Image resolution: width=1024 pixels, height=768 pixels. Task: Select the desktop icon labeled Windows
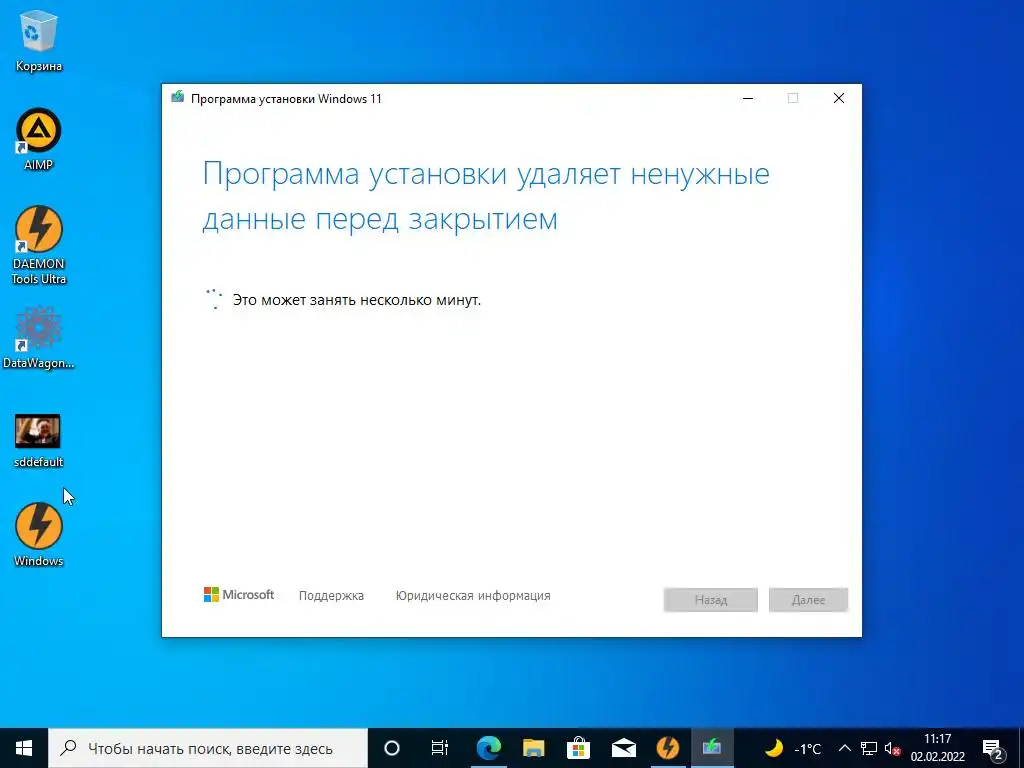coord(39,534)
